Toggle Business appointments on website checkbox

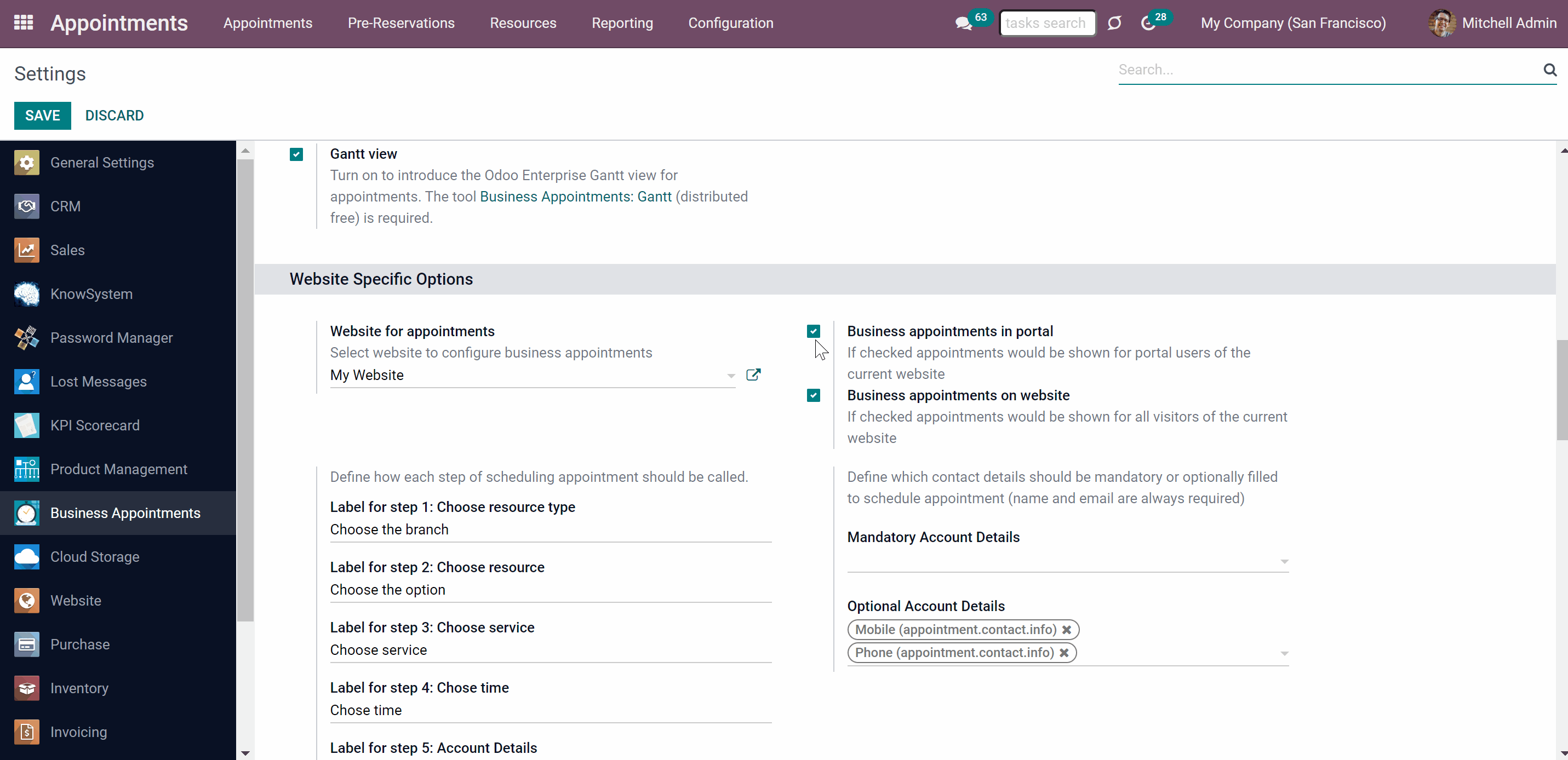tap(813, 395)
